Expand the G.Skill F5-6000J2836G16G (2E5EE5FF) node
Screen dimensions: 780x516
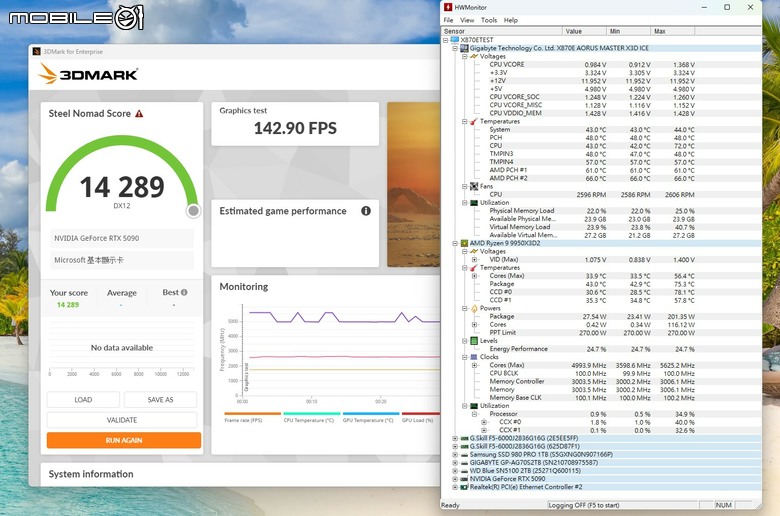click(455, 438)
